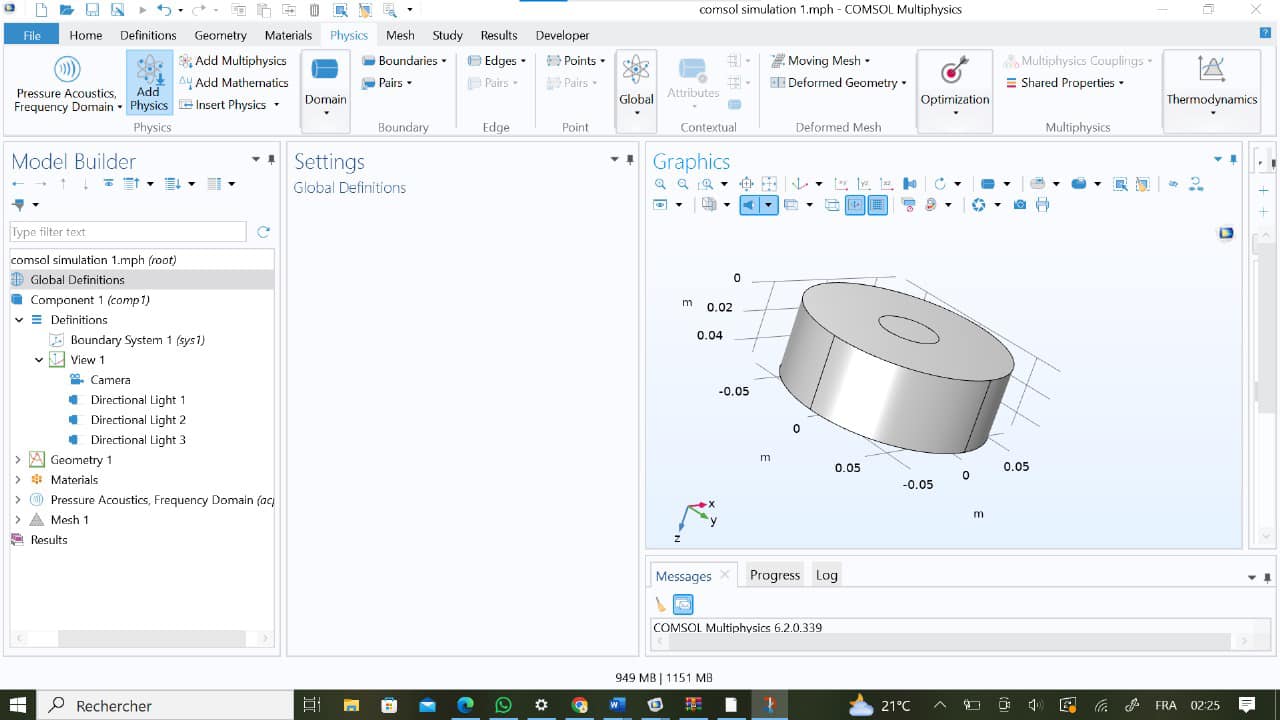Click the Add Physics button
Viewport: 1280px width, 720px height.
(x=149, y=83)
